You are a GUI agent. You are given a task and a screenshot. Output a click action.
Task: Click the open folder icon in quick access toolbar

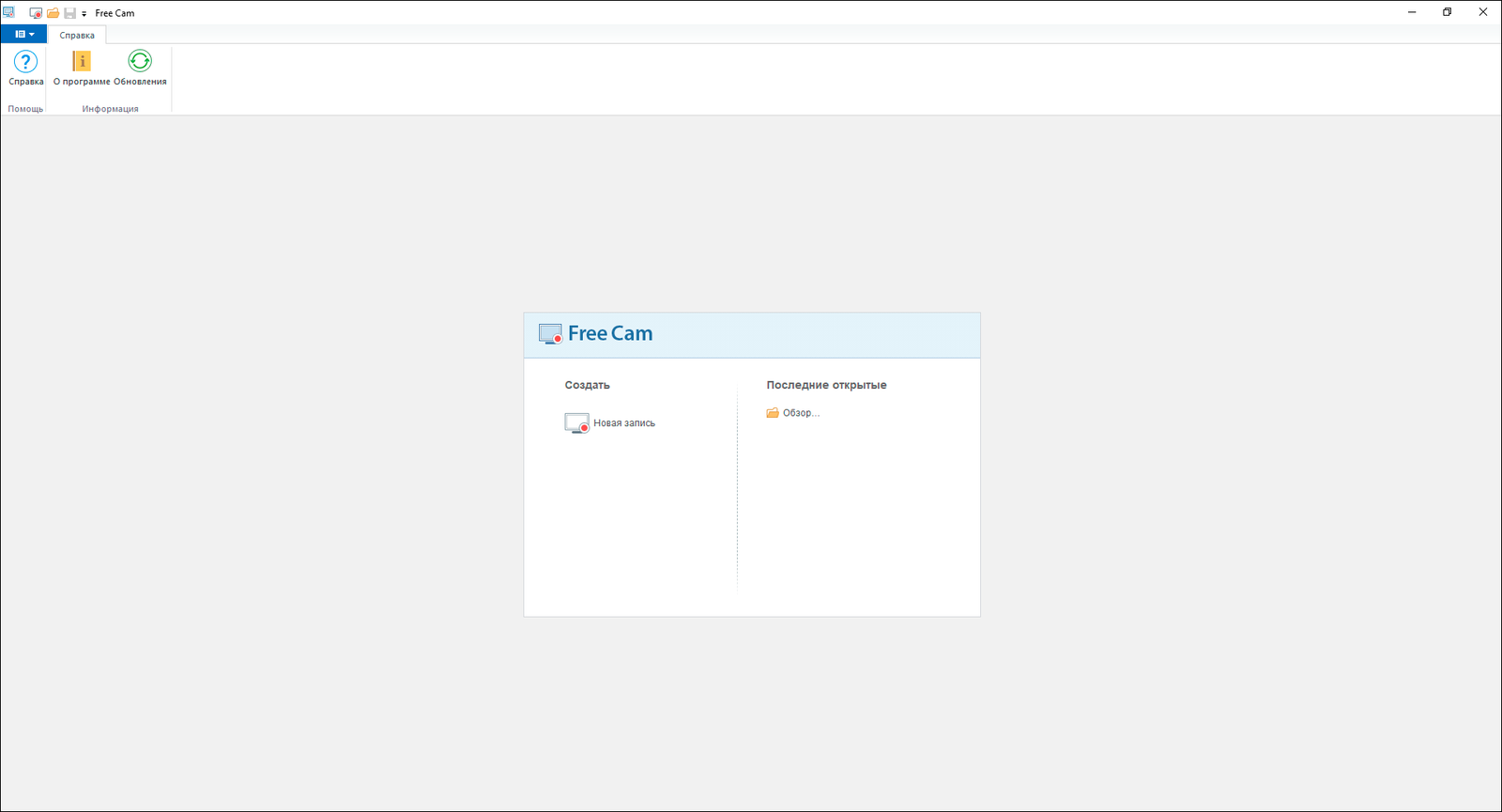coord(53,13)
